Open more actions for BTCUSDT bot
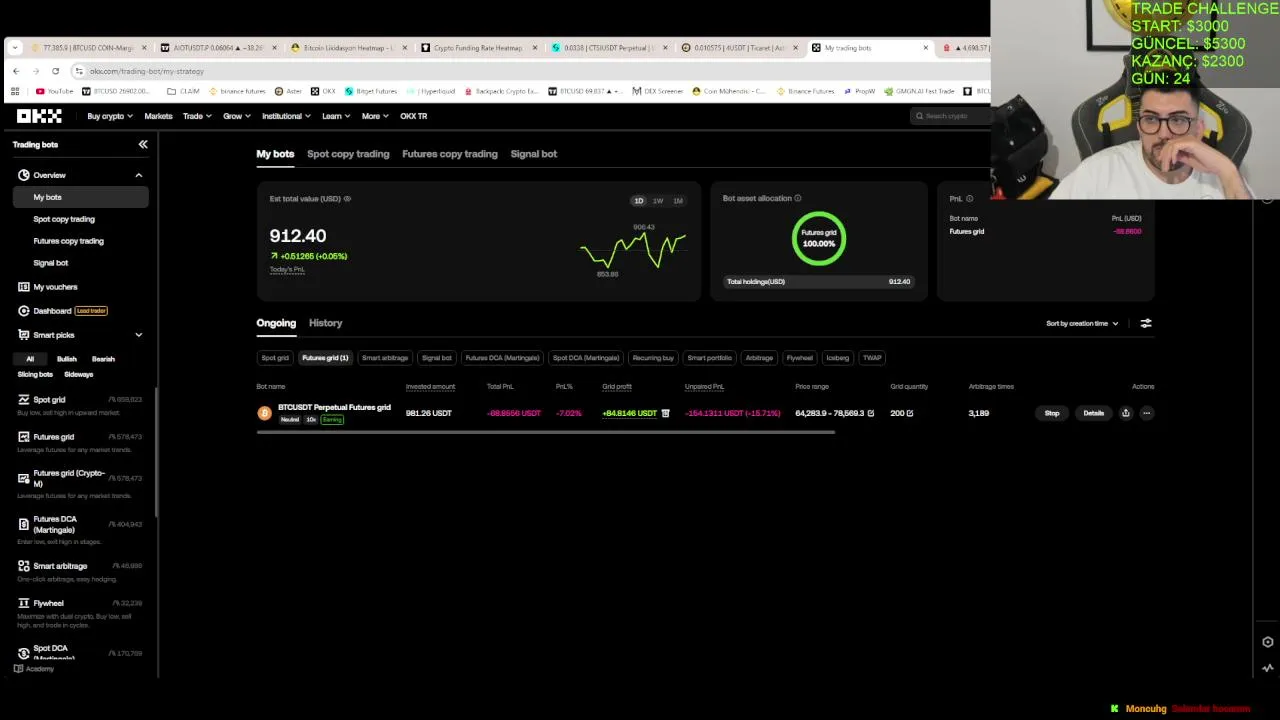 (x=1146, y=413)
